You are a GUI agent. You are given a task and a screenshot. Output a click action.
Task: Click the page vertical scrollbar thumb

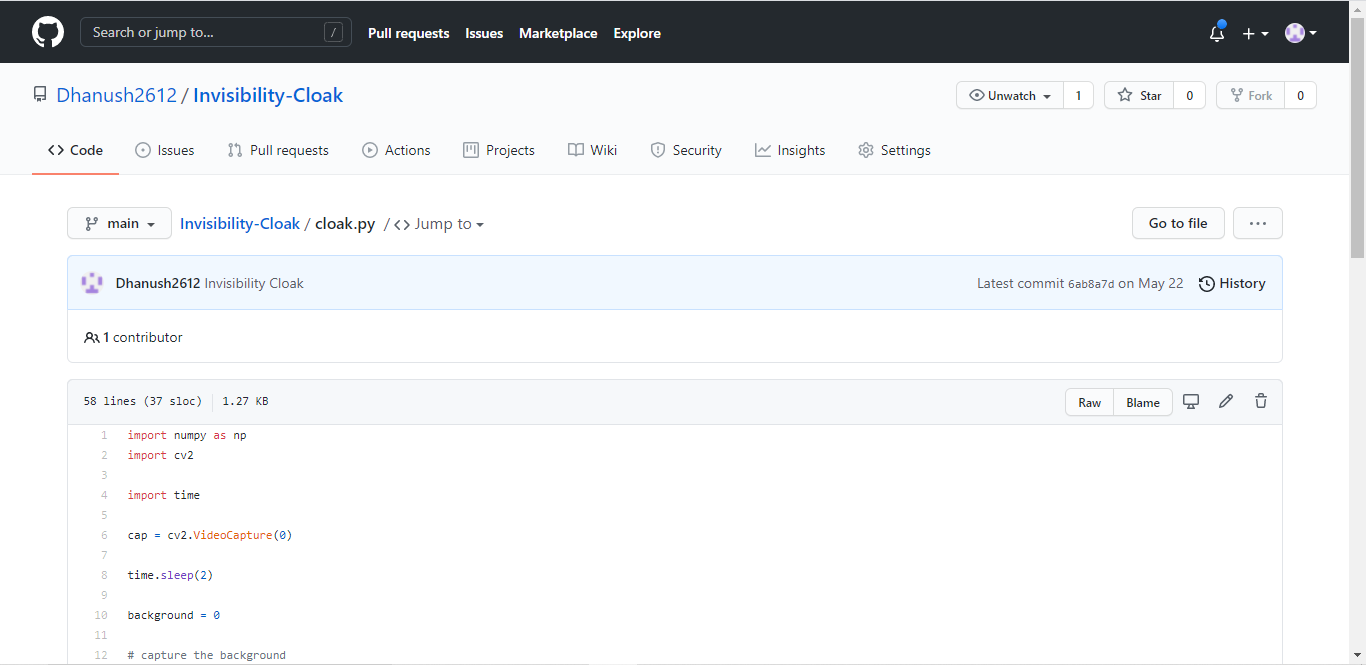coord(1357,138)
